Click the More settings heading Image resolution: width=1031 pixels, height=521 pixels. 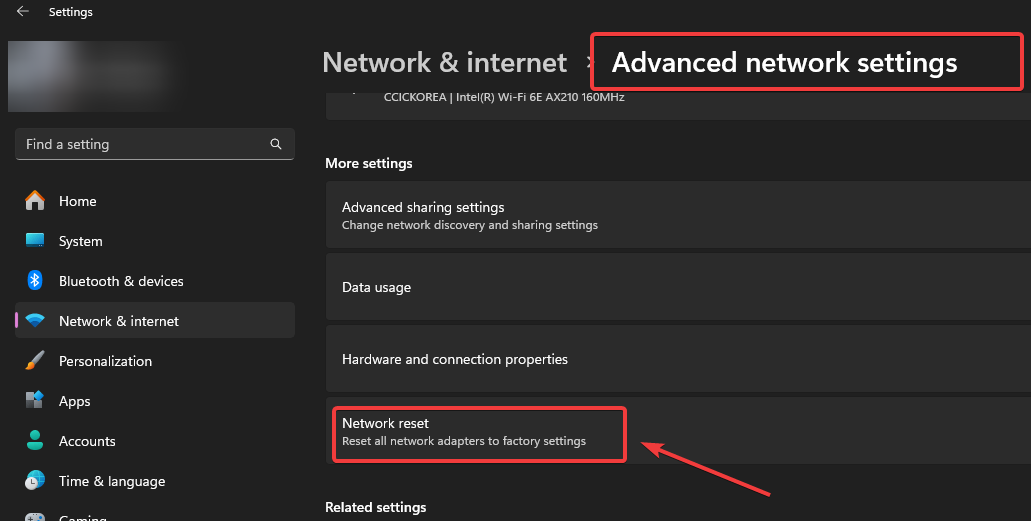pyautogui.click(x=369, y=163)
